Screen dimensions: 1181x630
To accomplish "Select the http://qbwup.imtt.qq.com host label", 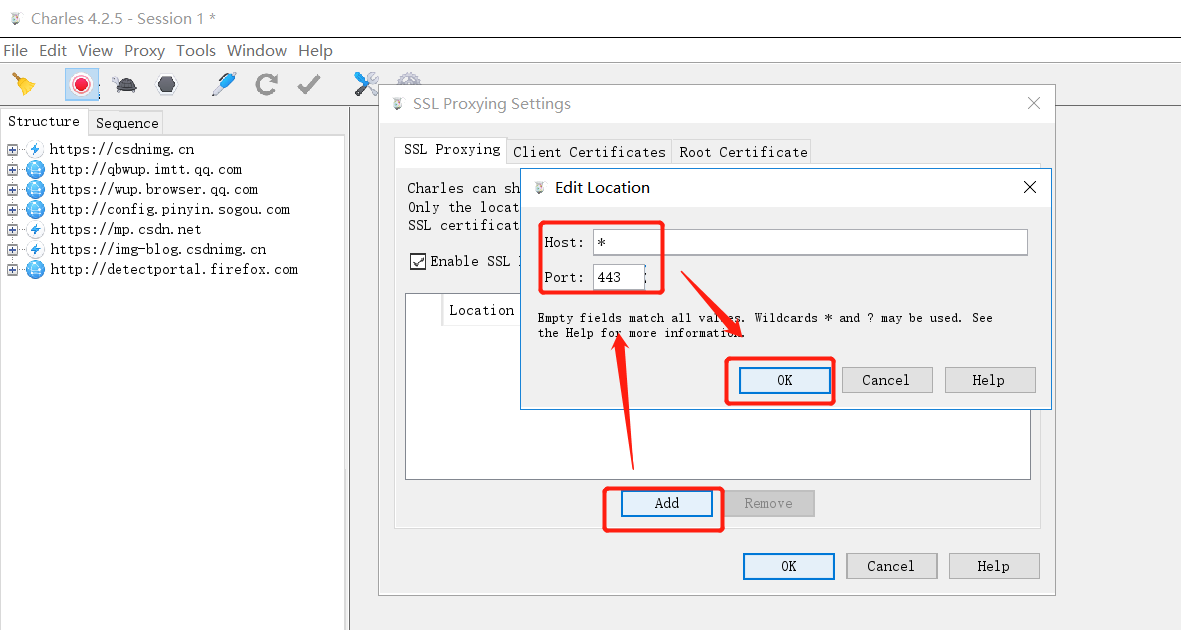I will coord(146,170).
